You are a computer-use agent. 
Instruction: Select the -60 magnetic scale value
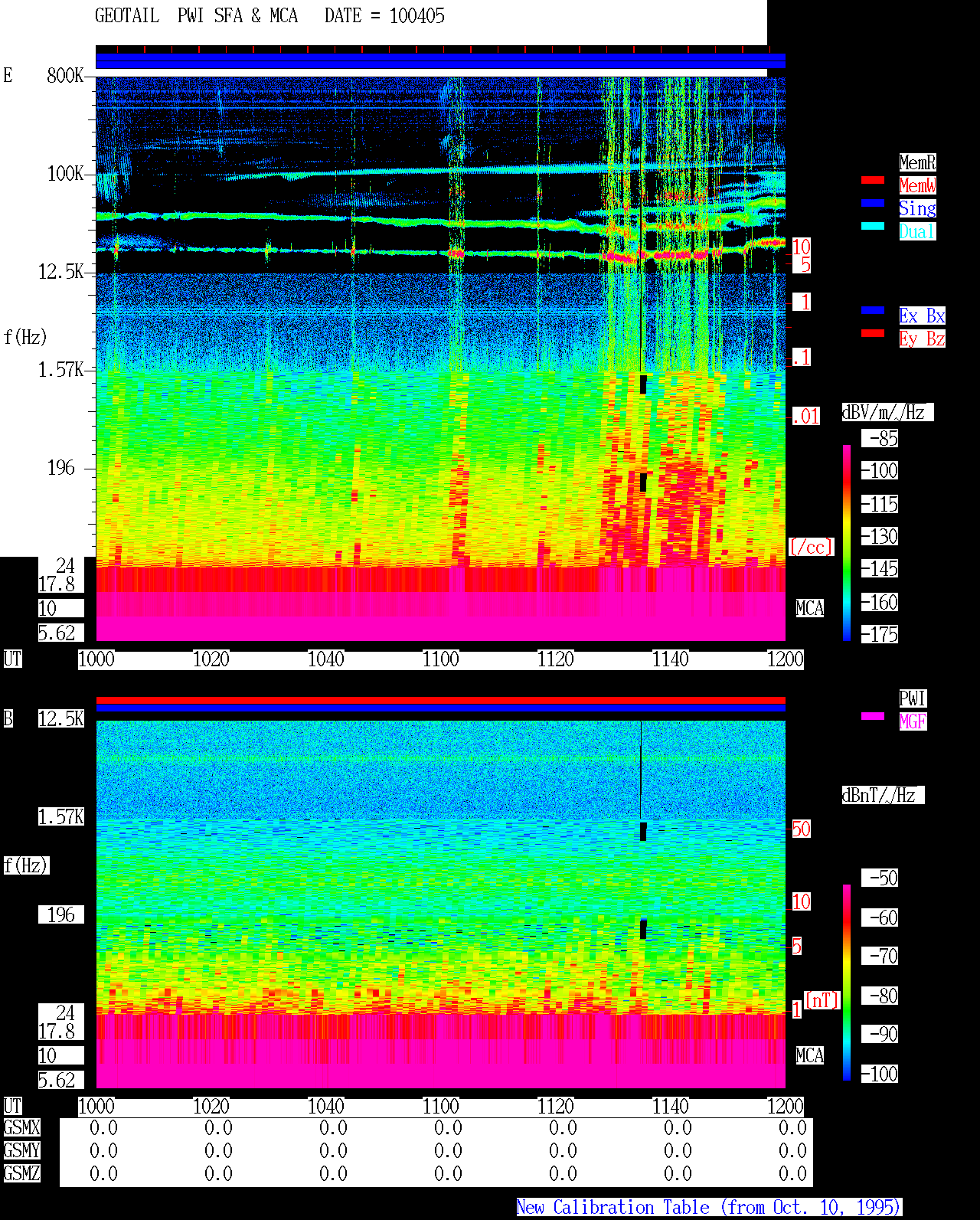[880, 917]
